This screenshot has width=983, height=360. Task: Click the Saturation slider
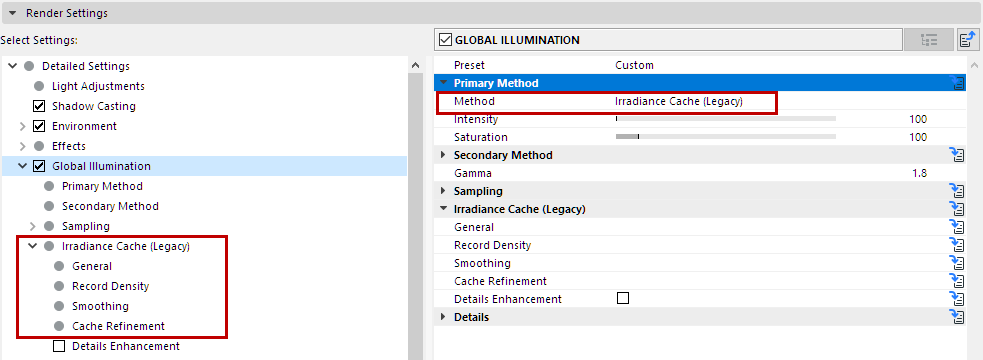pos(726,137)
